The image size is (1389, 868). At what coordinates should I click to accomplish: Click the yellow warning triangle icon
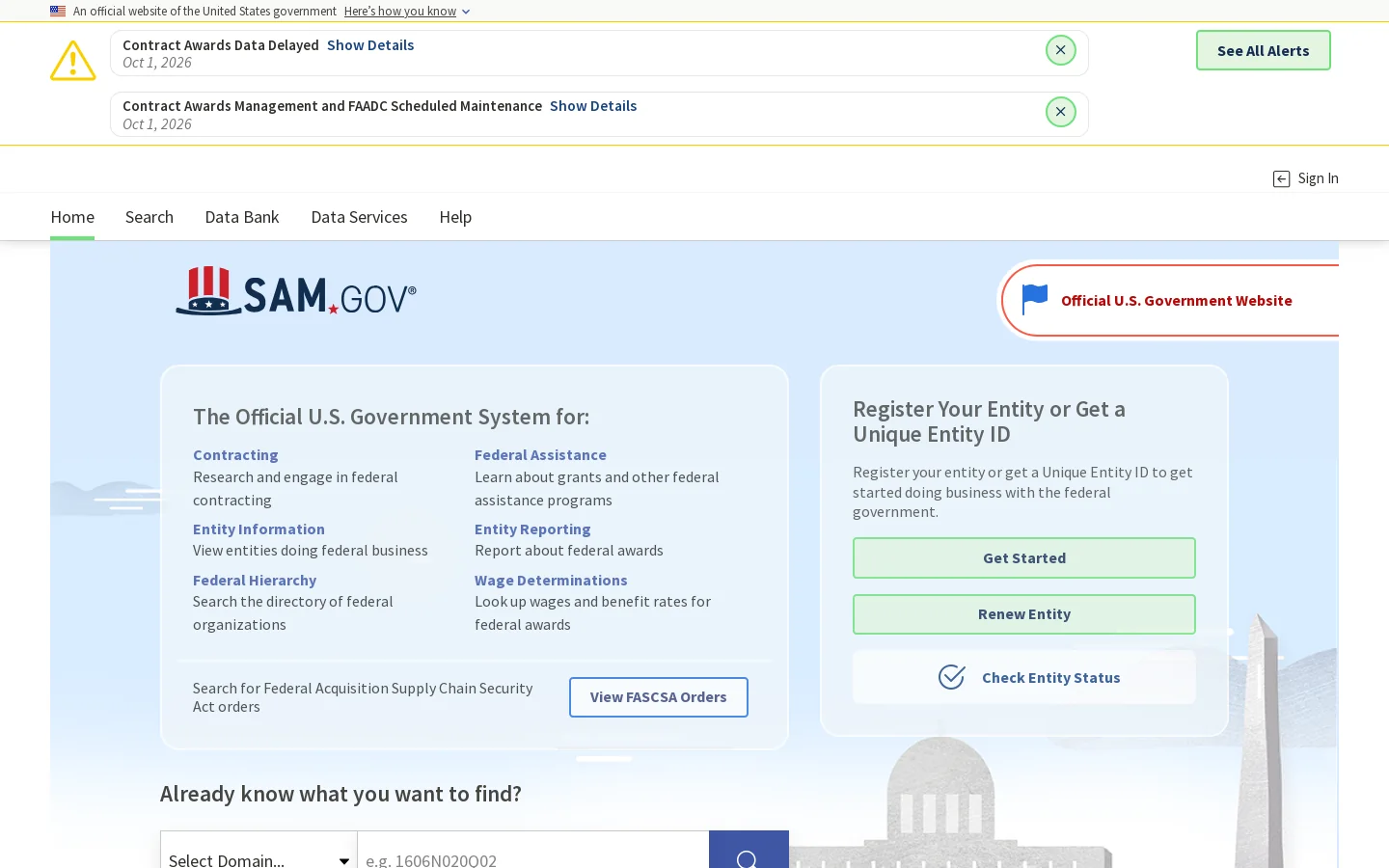(x=73, y=61)
